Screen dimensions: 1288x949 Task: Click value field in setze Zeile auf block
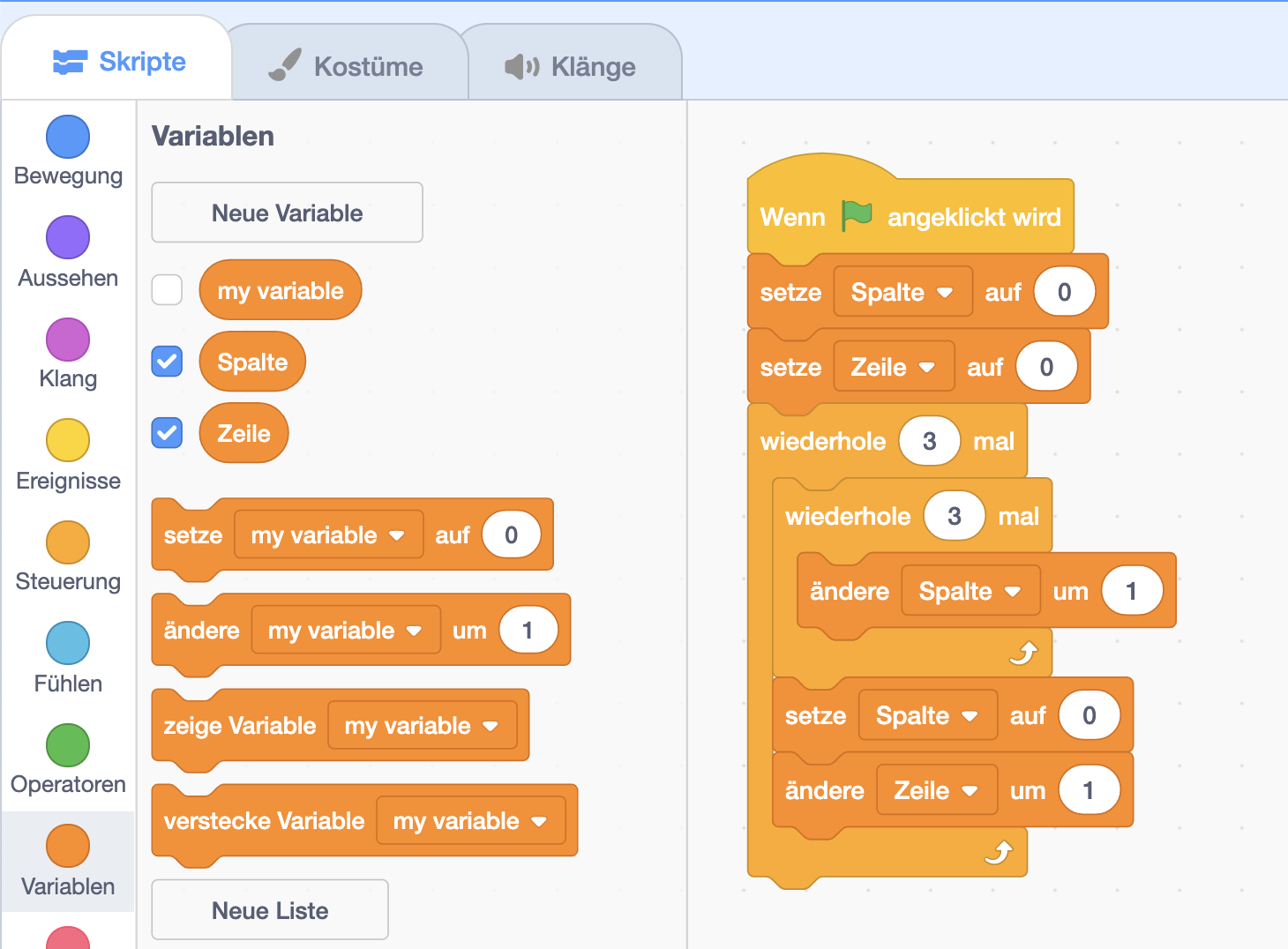pyautogui.click(x=1046, y=367)
